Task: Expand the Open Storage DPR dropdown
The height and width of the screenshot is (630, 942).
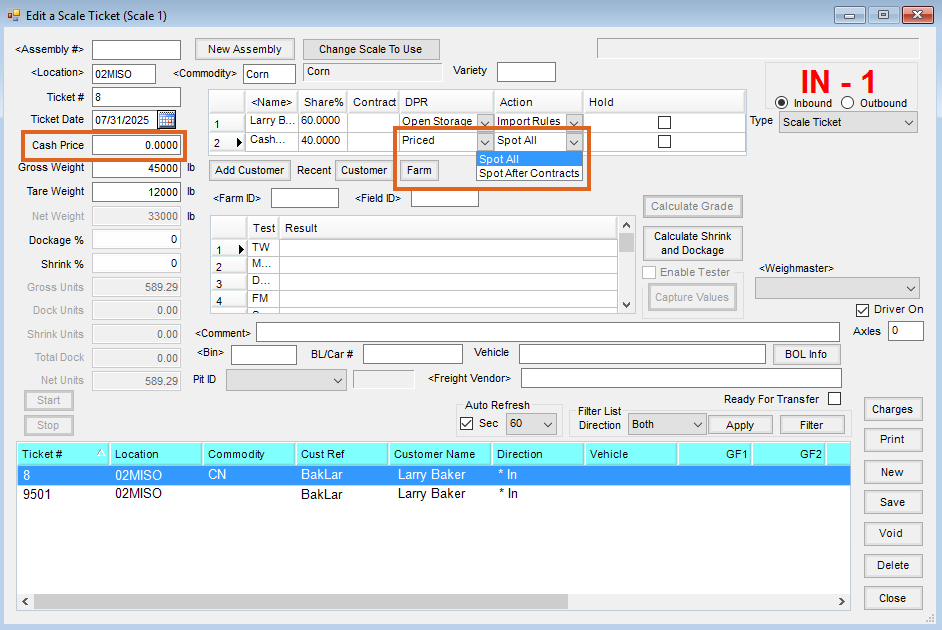Action: 484,122
